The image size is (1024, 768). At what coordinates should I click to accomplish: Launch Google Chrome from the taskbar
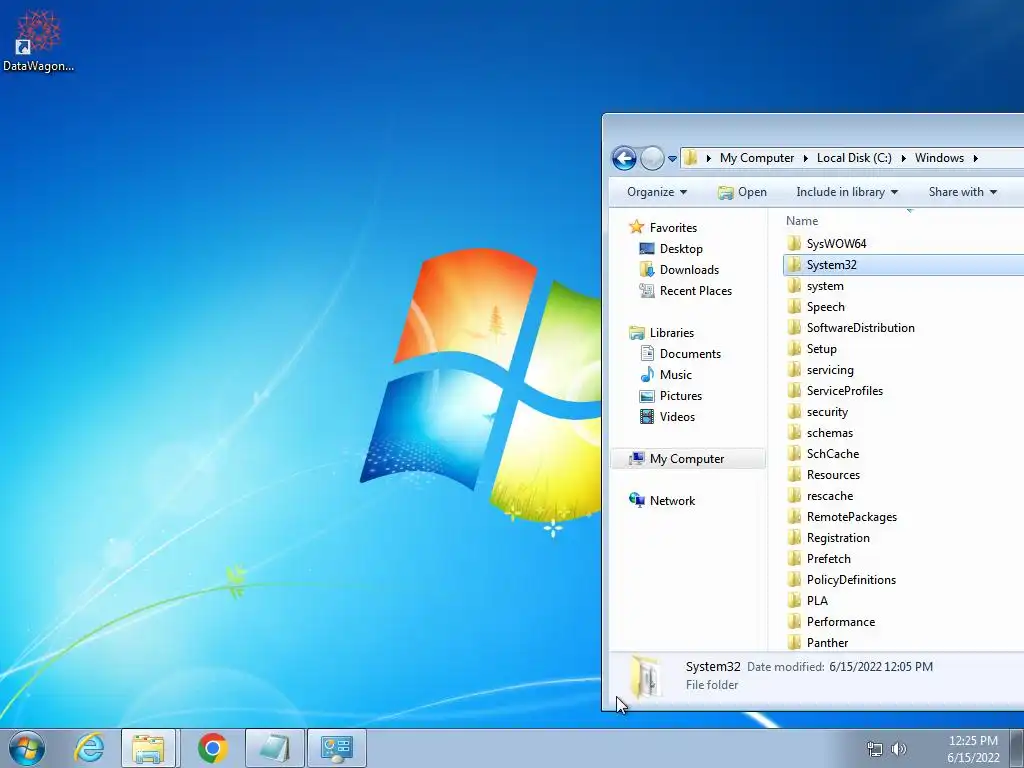pyautogui.click(x=212, y=748)
